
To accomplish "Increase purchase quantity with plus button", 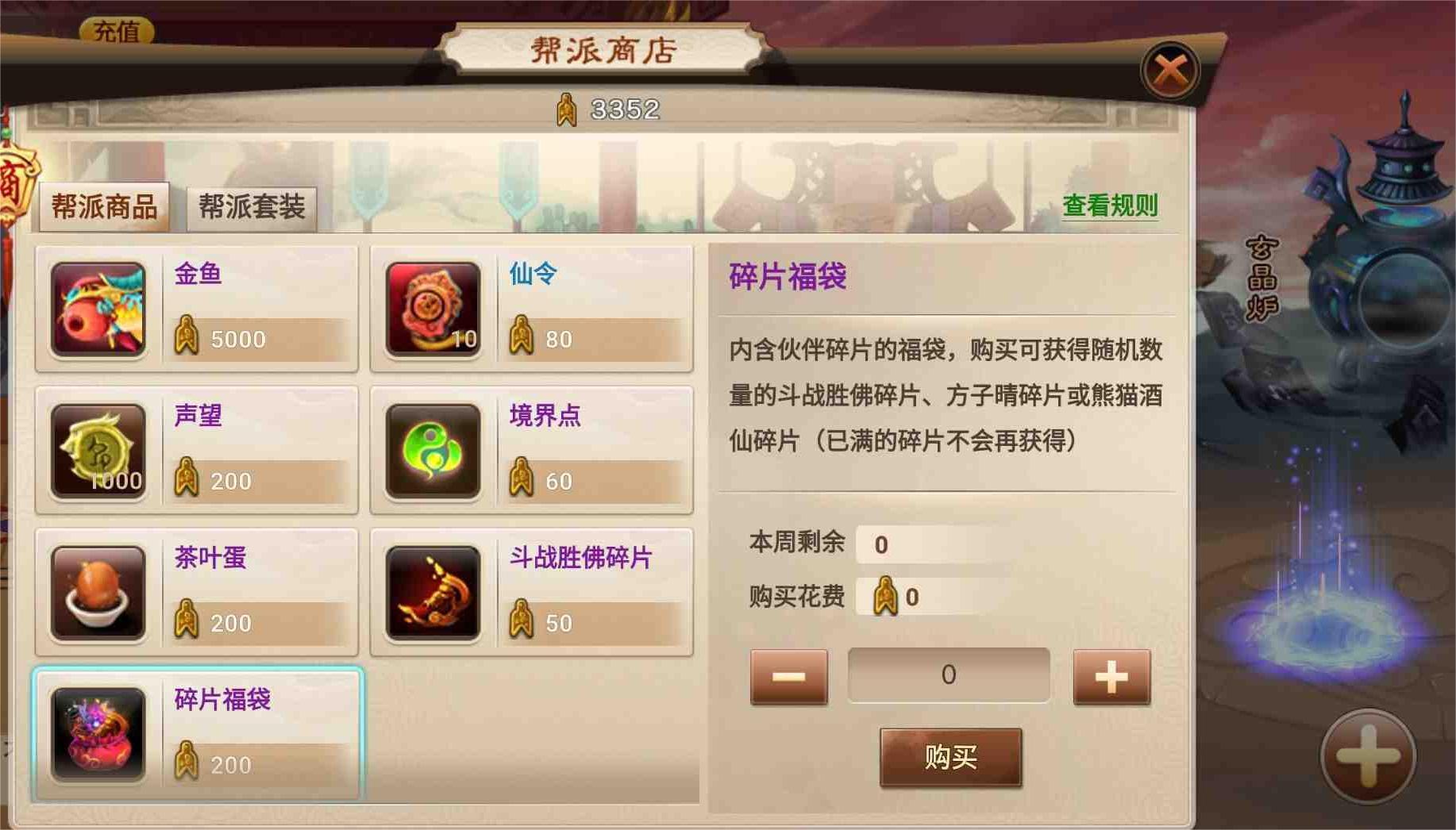I will (1111, 677).
